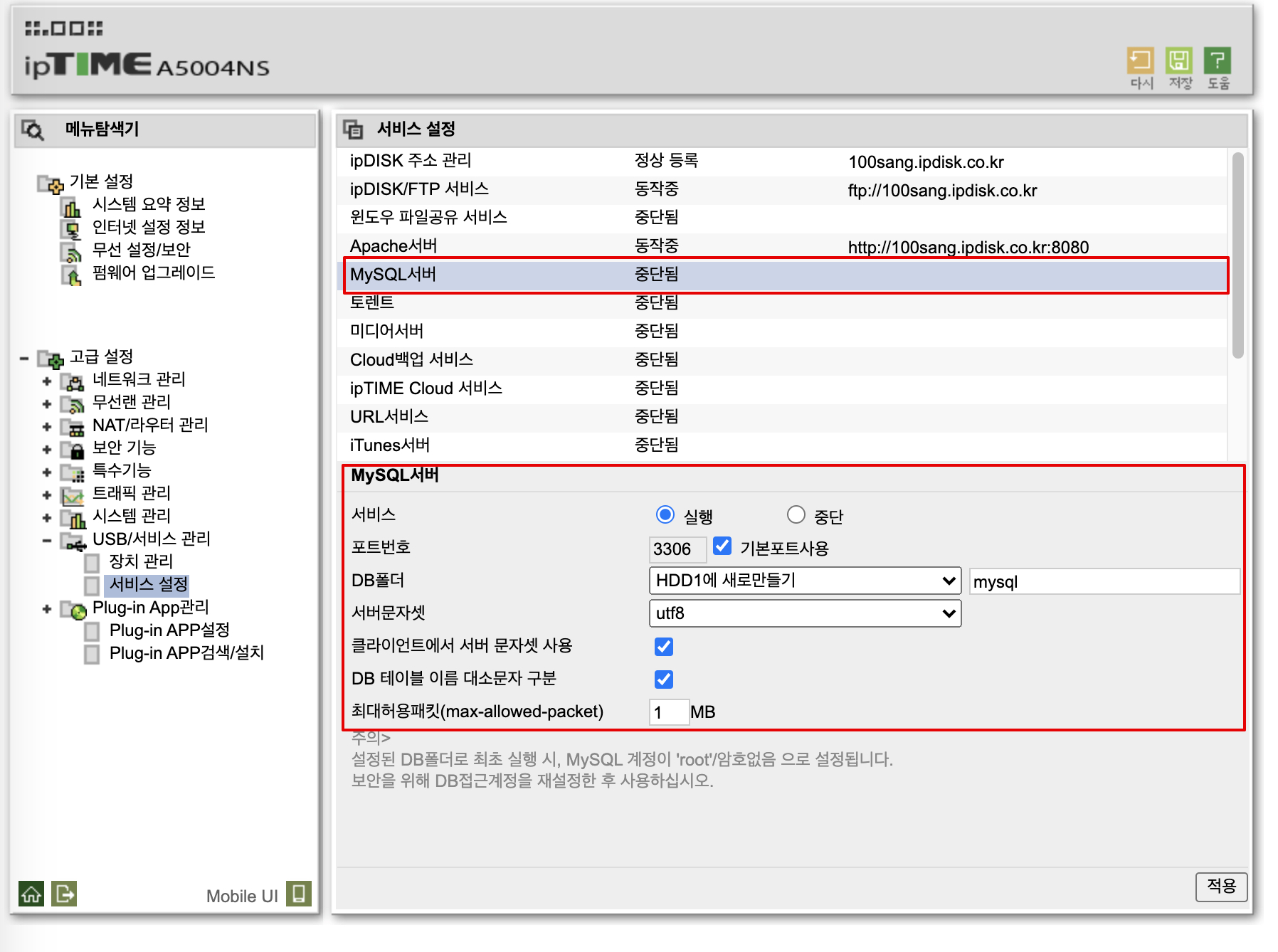Click the 시스템 관리 chart icon

pos(73,519)
